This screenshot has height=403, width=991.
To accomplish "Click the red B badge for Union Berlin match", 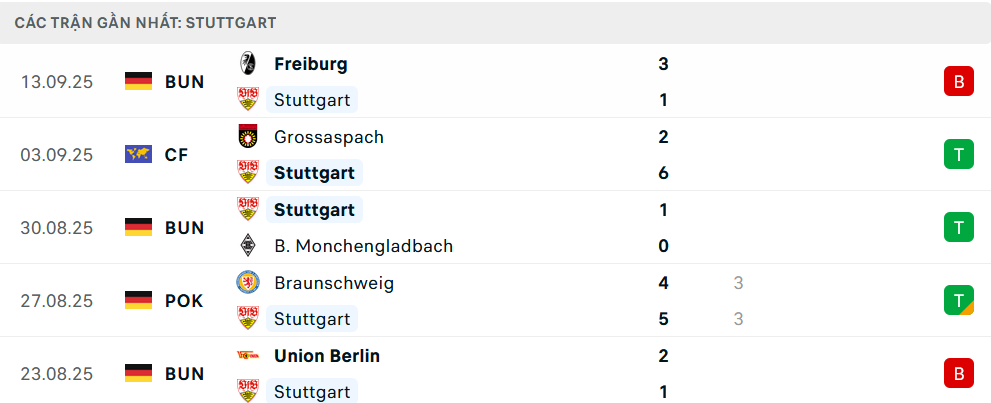I will point(958,374).
